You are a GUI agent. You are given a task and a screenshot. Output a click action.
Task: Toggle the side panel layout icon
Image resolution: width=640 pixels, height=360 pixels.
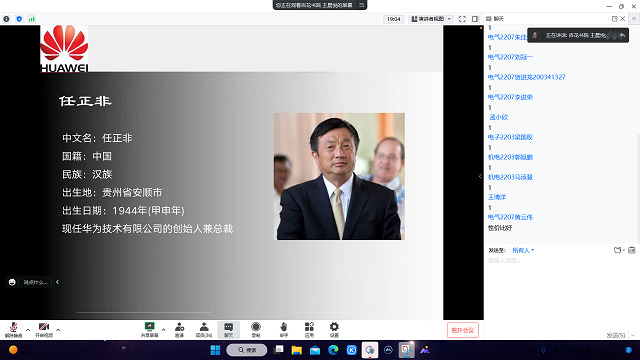[x=475, y=19]
